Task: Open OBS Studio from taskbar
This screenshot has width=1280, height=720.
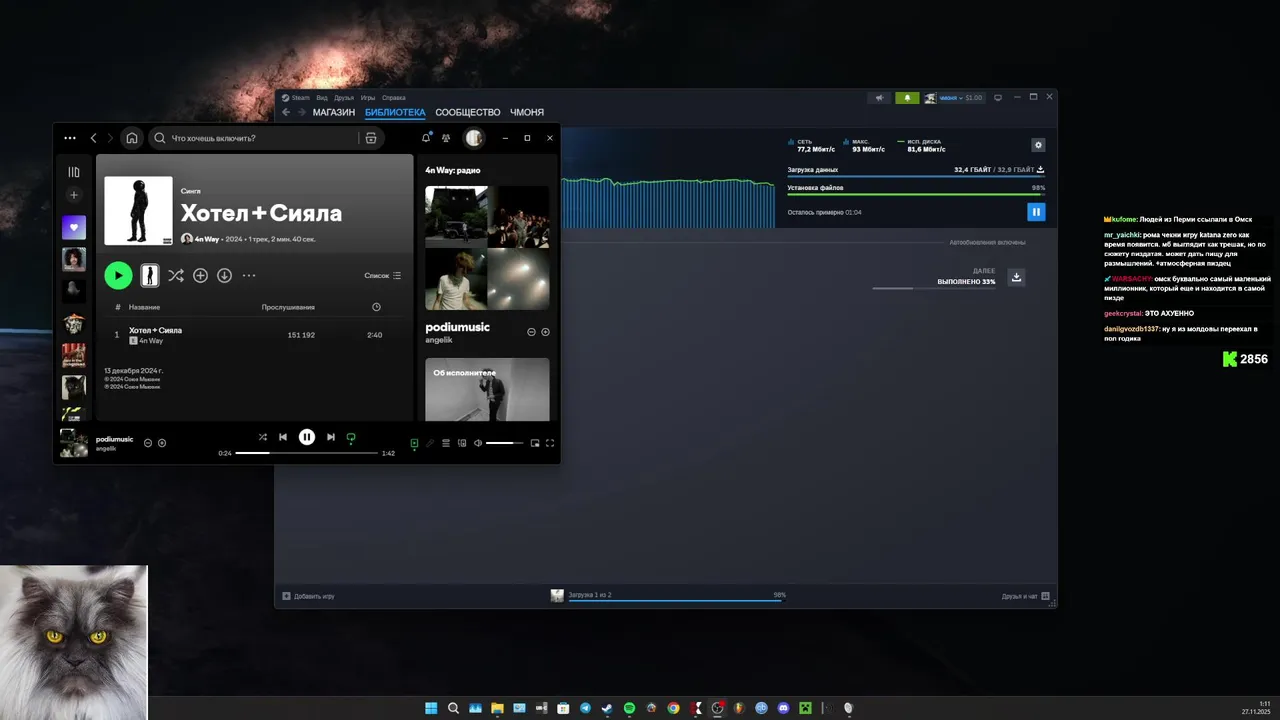Action: [x=717, y=708]
